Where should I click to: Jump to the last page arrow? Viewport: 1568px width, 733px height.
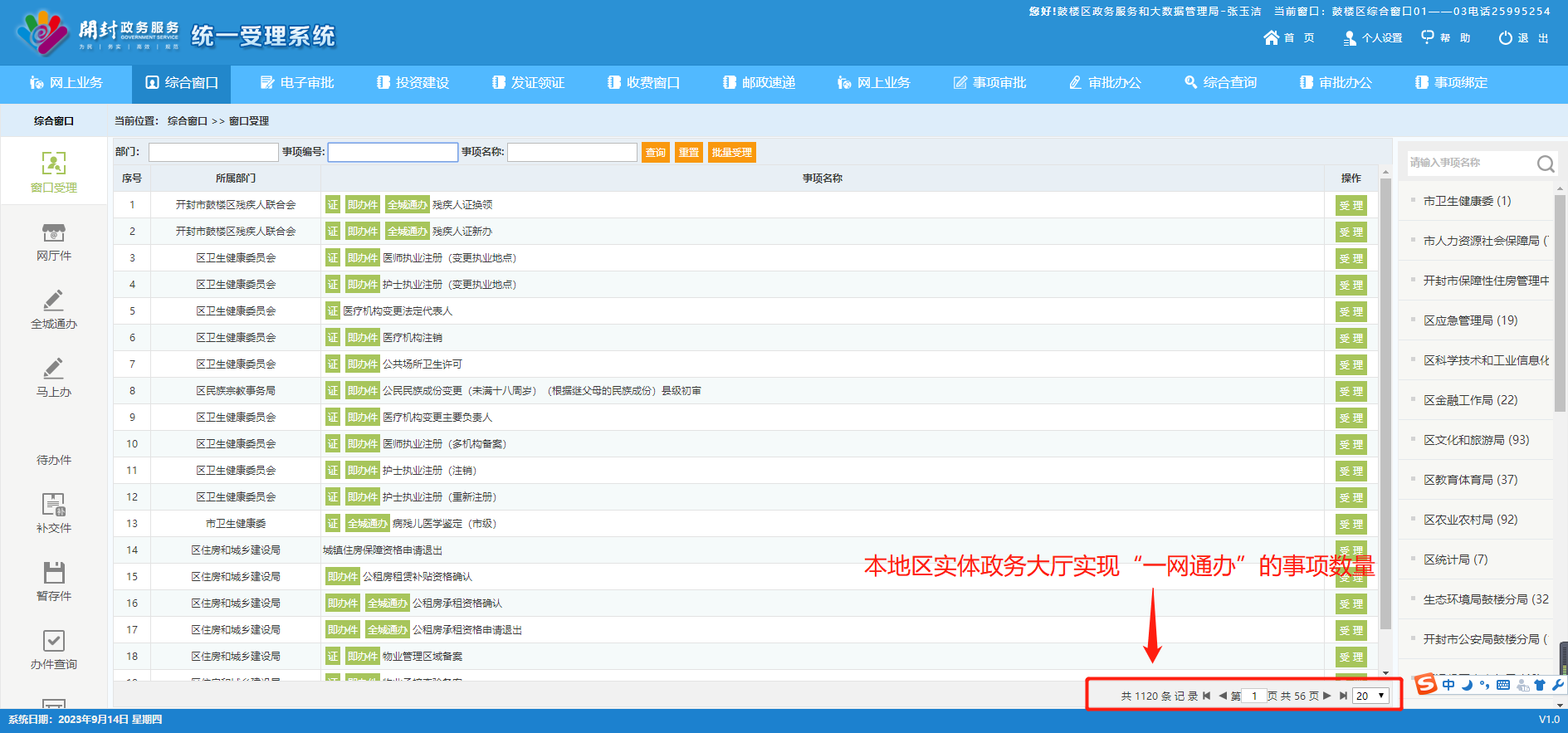pyautogui.click(x=1343, y=696)
